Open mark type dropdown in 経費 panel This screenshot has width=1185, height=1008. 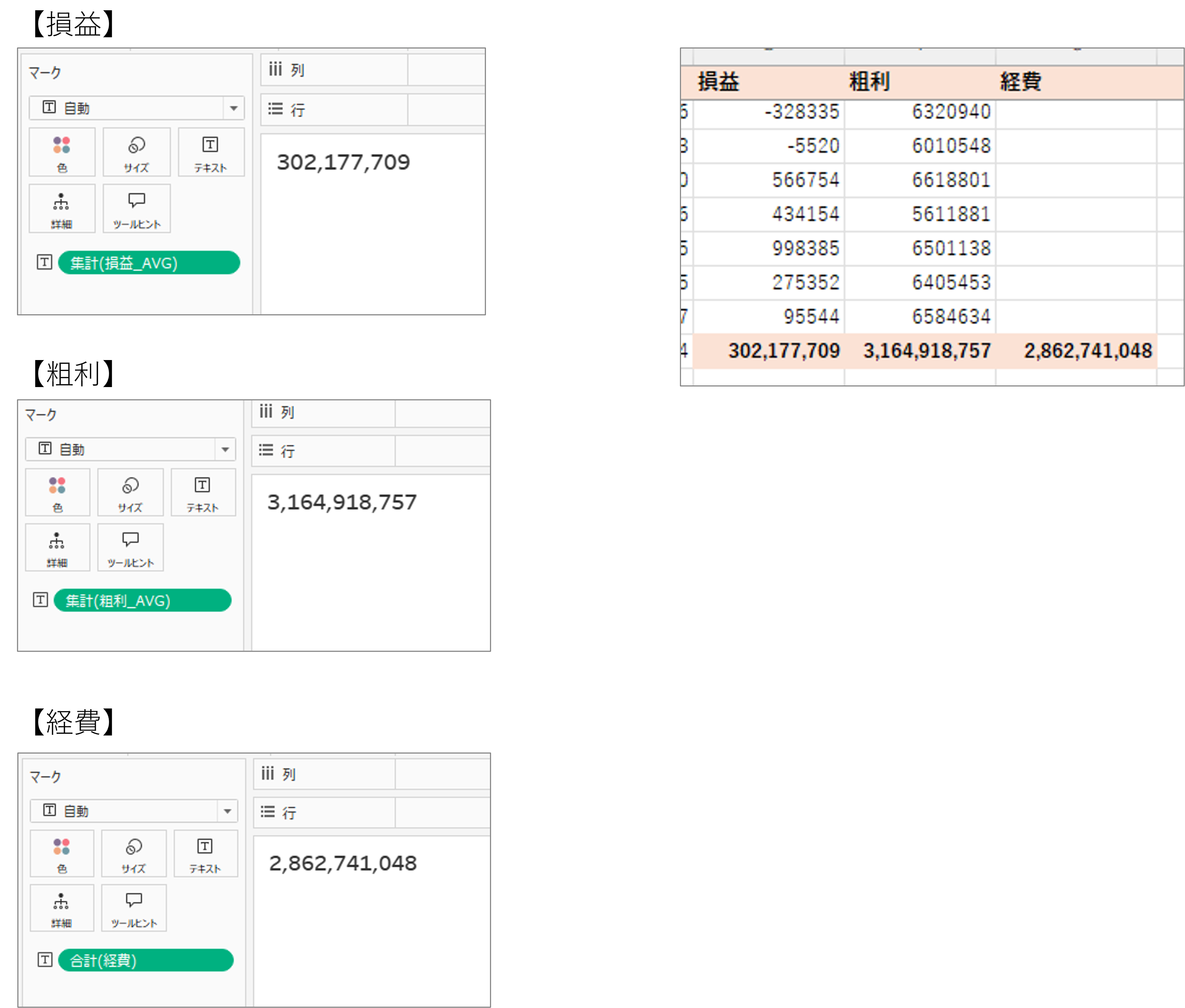tap(134, 810)
